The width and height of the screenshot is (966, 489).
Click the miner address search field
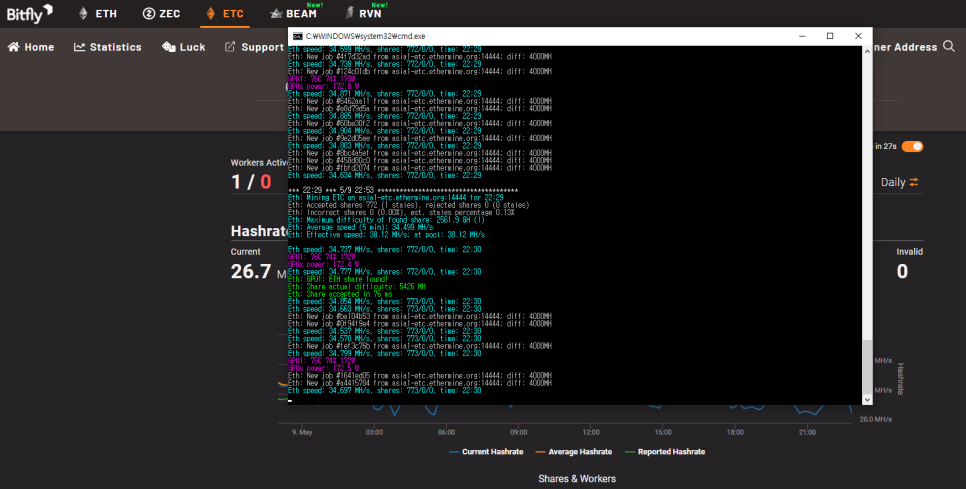pyautogui.click(x=906, y=47)
